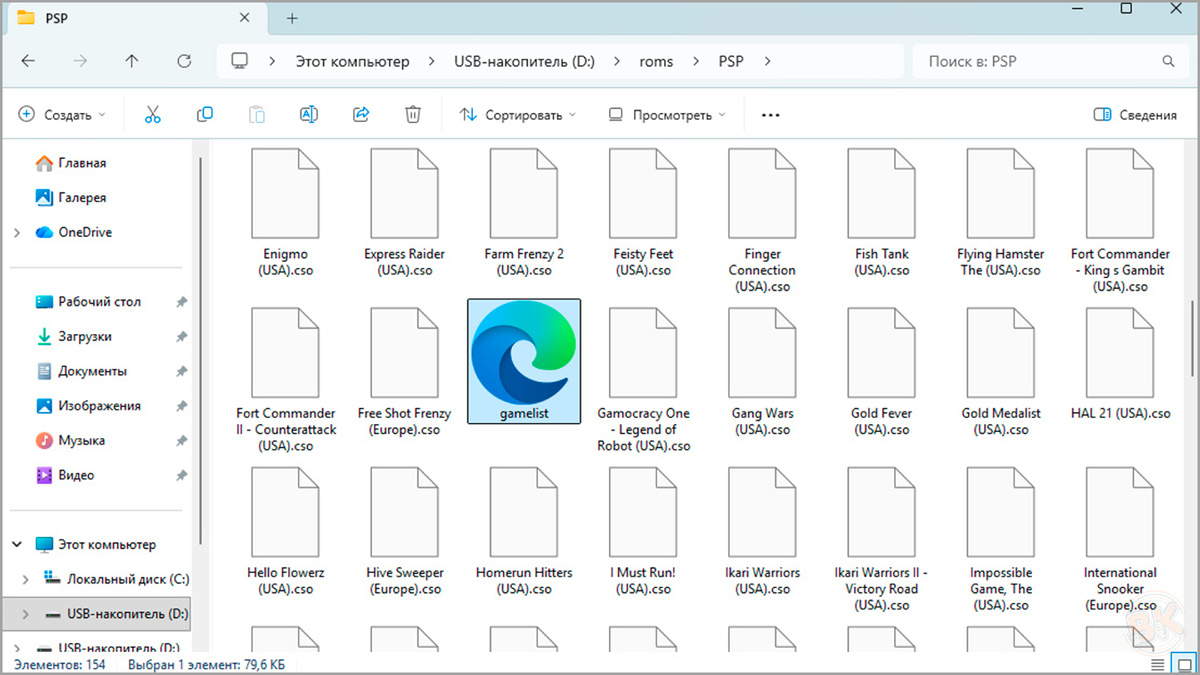Expand selected USB-накопитель (D:) node
Viewport: 1200px width, 675px height.
[x=26, y=613]
